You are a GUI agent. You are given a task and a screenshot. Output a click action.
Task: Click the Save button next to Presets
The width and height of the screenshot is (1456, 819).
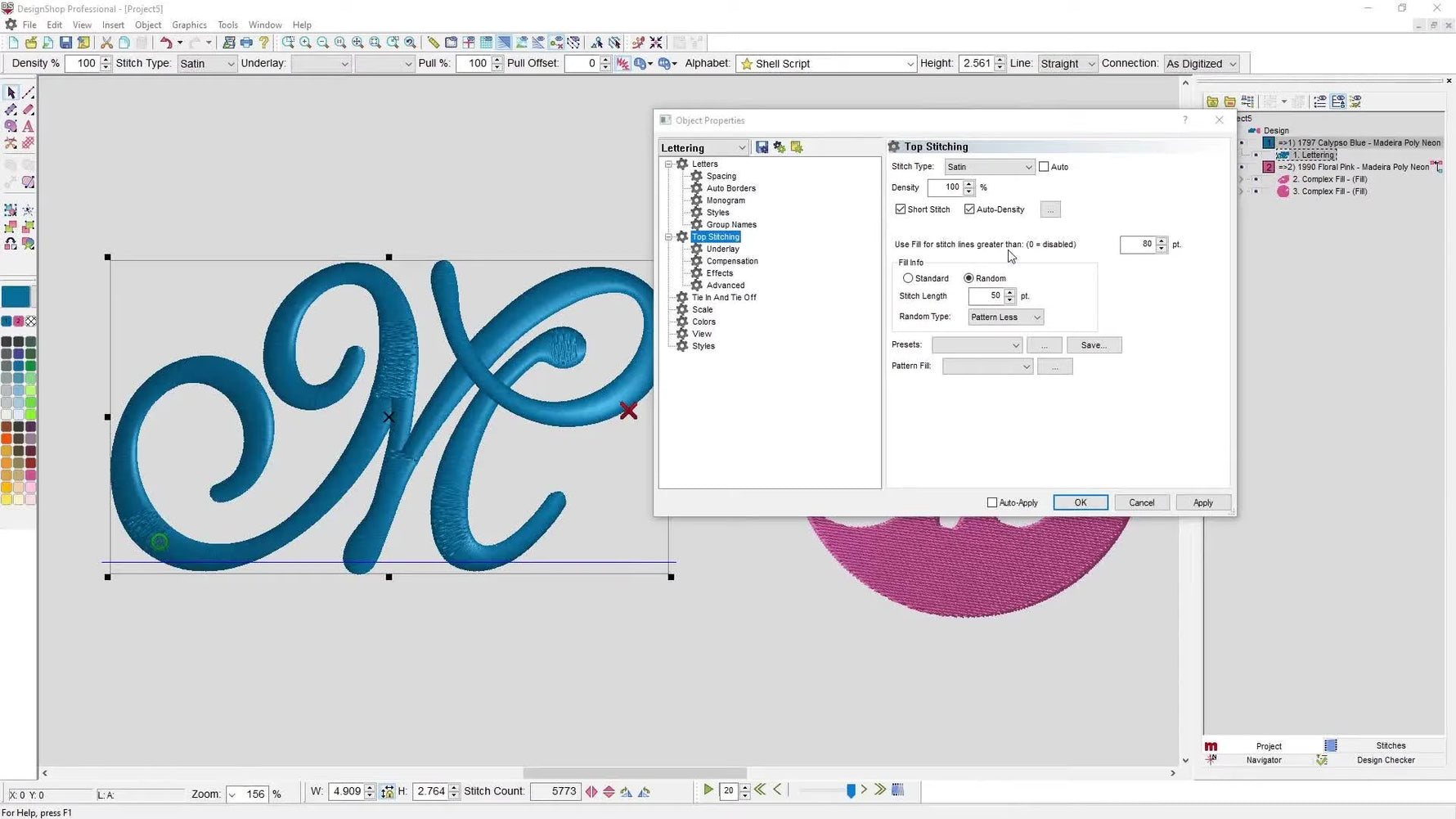point(1094,344)
